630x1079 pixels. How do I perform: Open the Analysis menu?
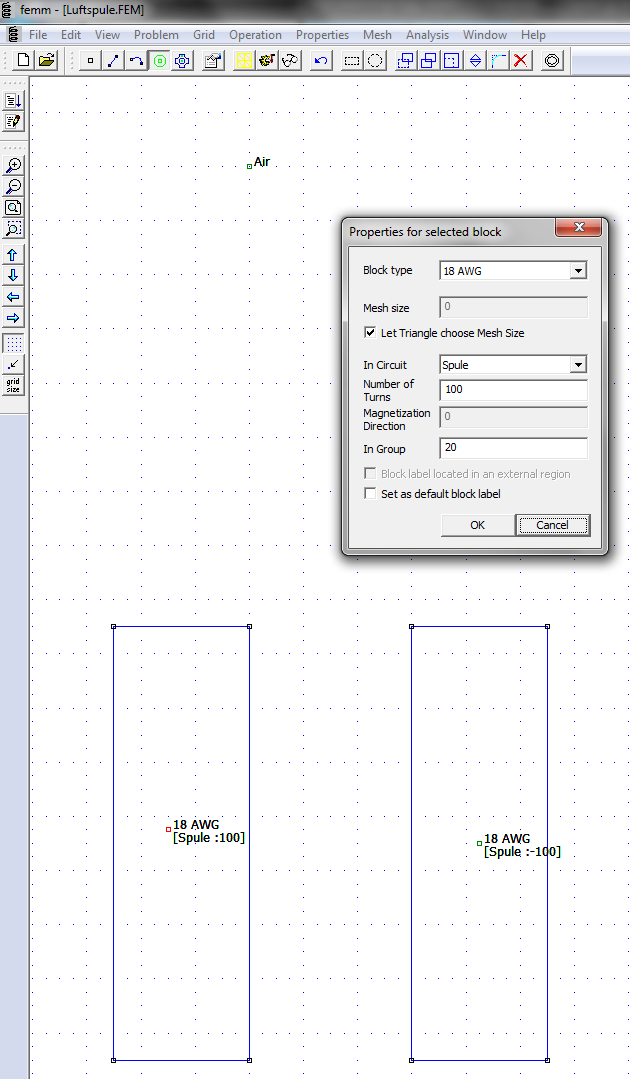427,34
